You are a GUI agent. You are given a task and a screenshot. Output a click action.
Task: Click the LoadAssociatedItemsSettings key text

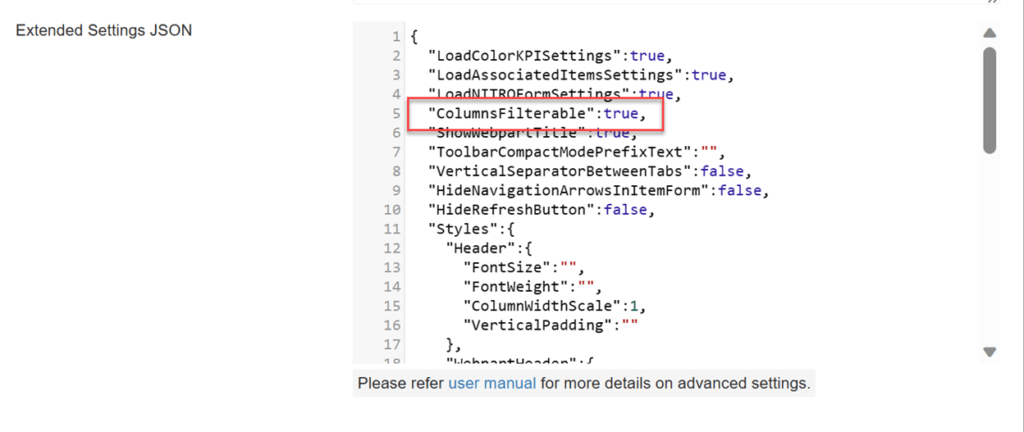pos(557,75)
